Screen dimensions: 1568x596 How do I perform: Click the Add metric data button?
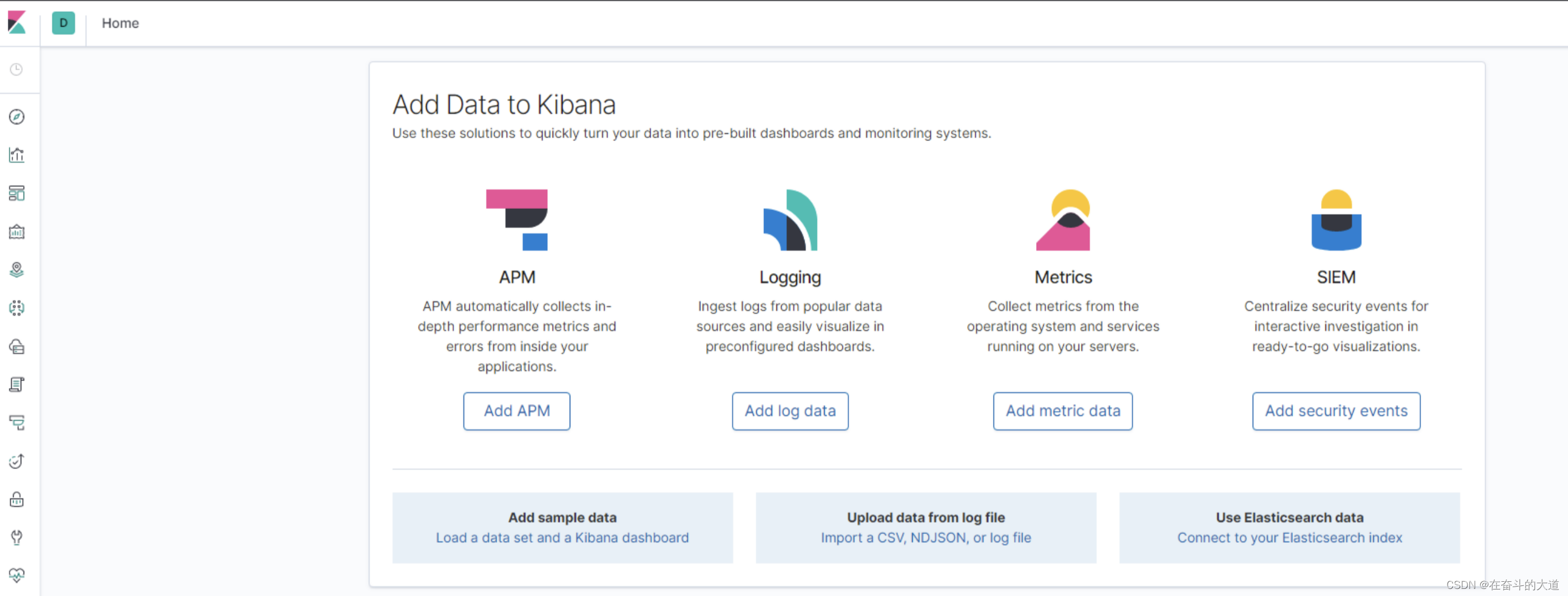(1063, 411)
